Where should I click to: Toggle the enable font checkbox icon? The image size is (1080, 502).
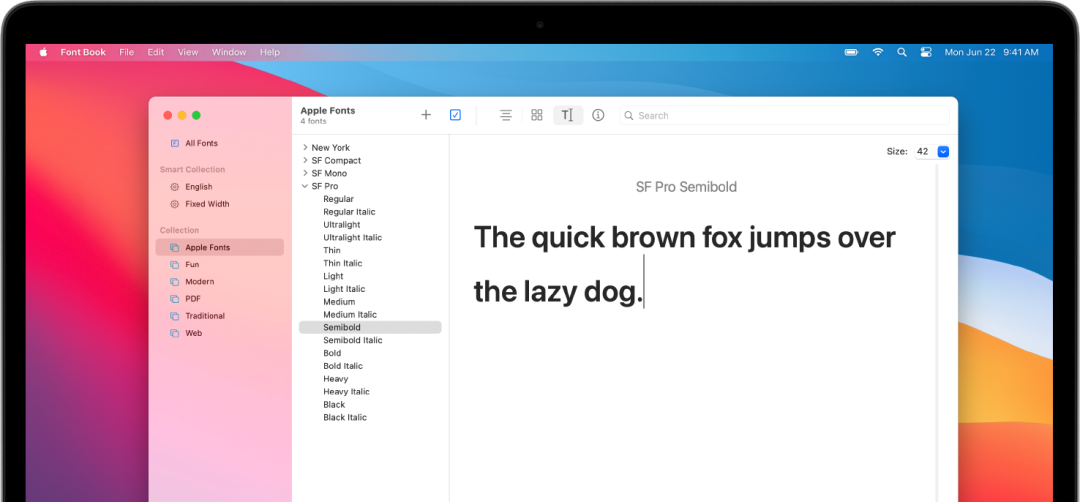click(x=455, y=115)
